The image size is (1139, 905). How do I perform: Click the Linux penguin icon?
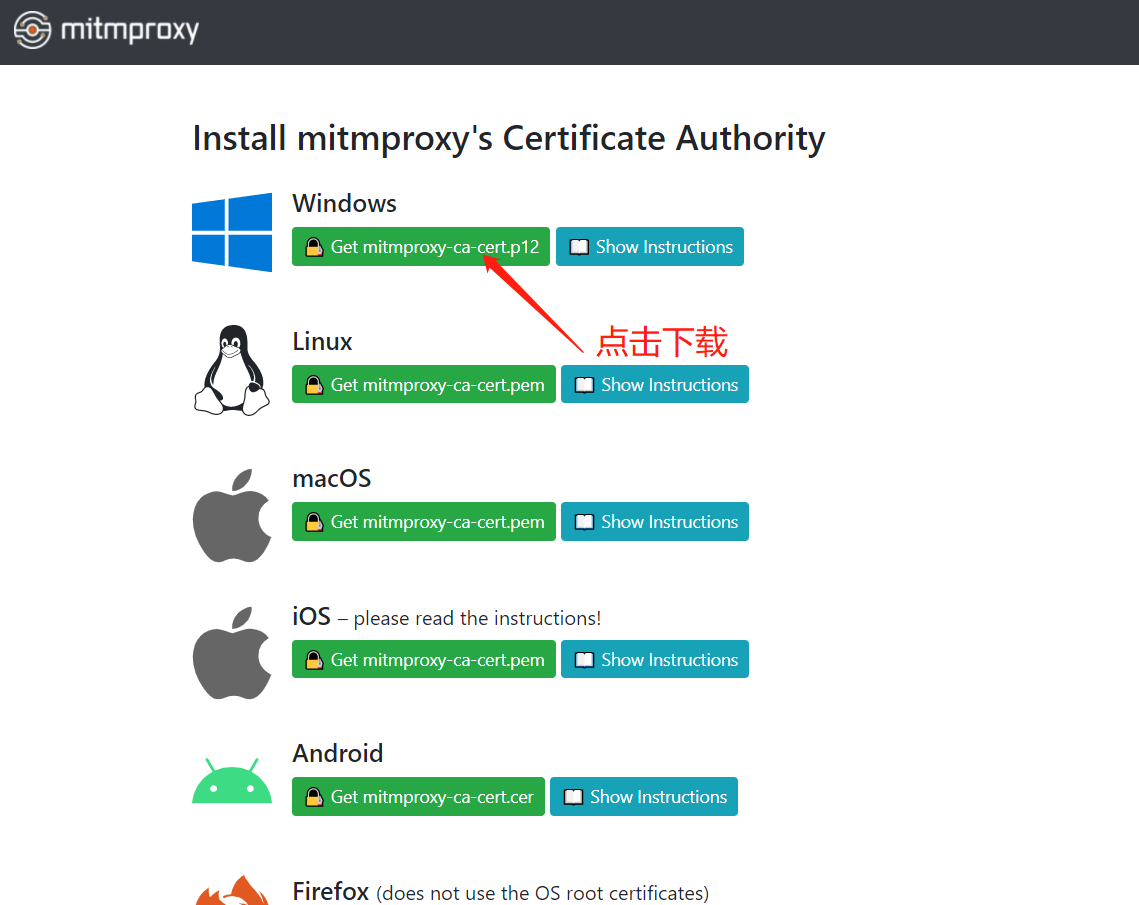click(232, 370)
